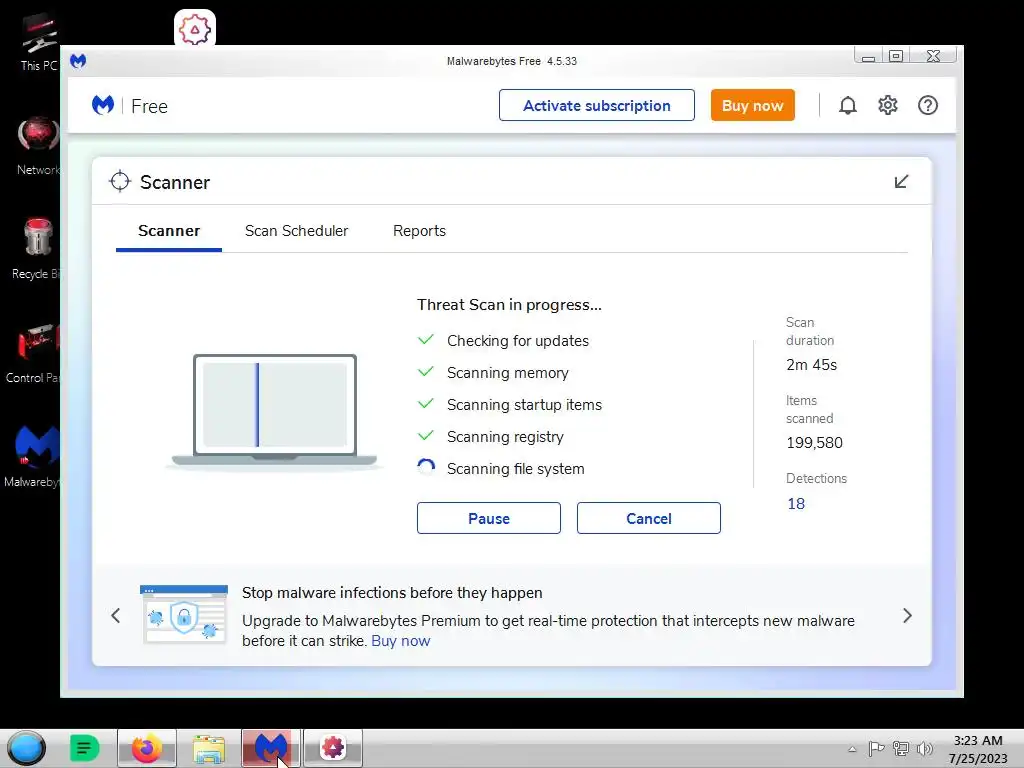
Task: Click the Stop malware infections headline
Action: [x=392, y=592]
